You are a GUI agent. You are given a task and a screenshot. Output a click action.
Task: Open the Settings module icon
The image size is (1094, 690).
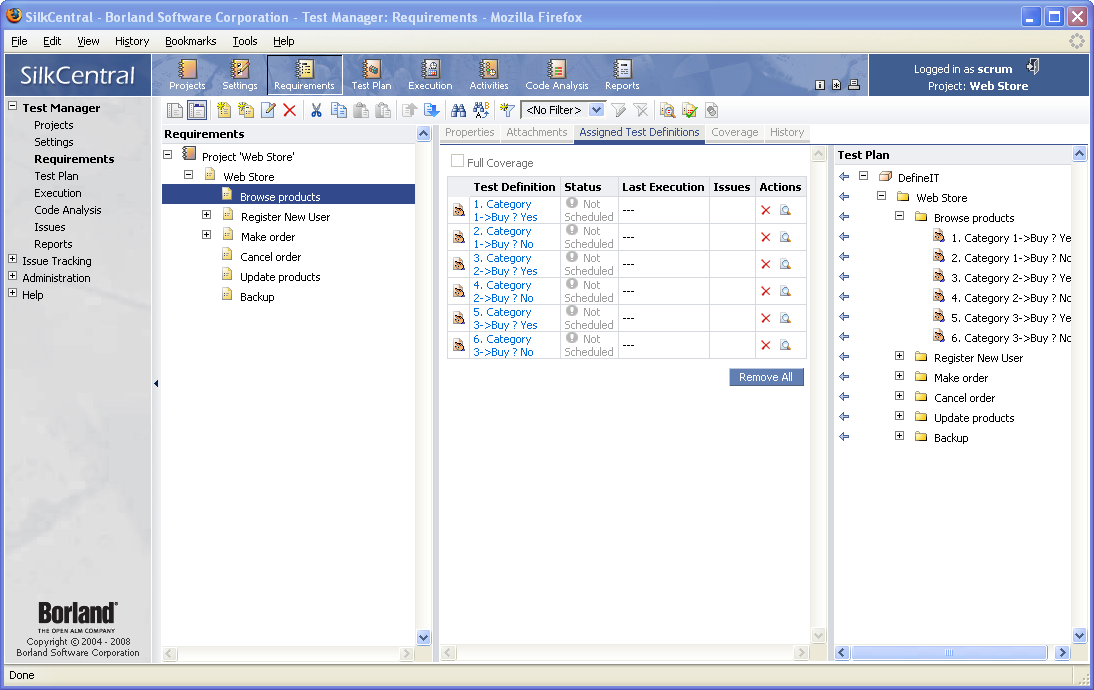click(x=240, y=75)
